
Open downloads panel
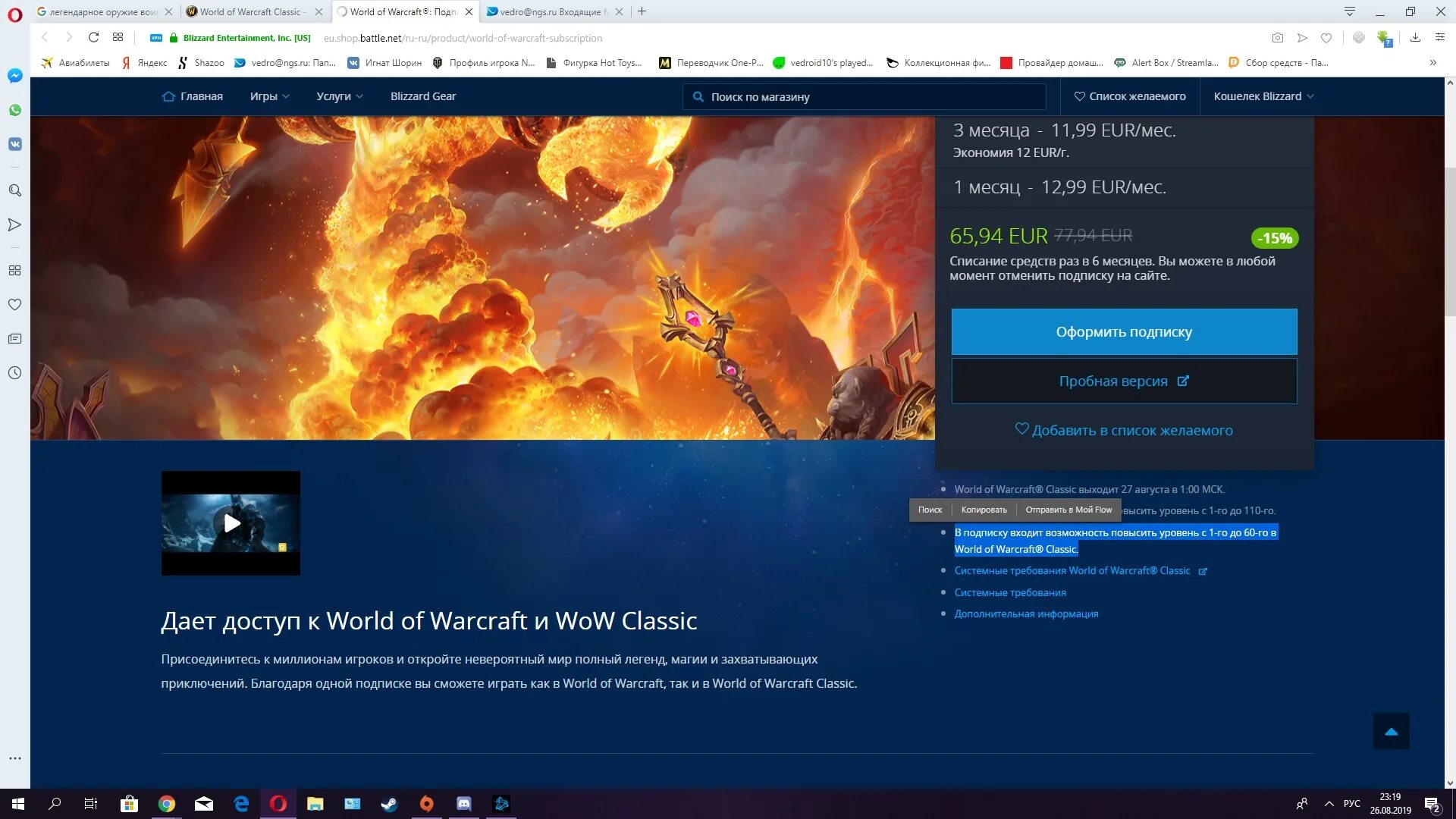(1415, 38)
